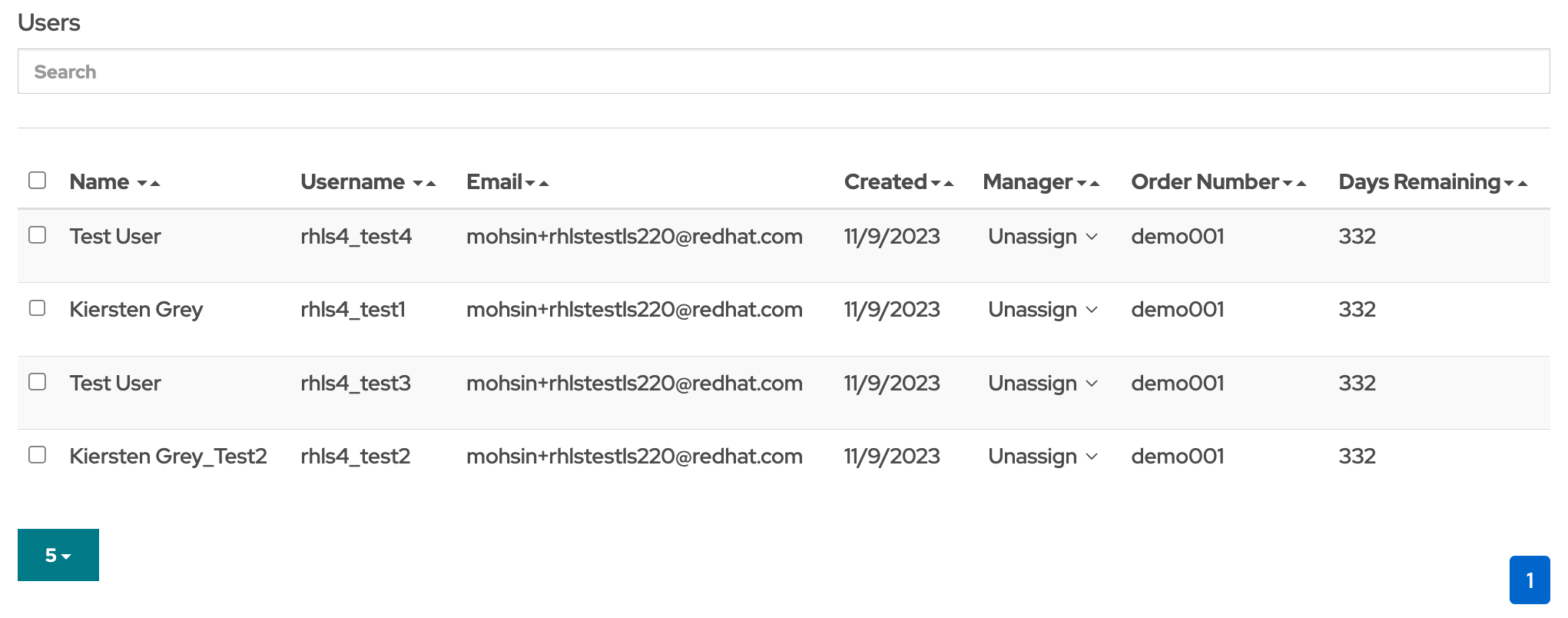Sort the Name column descending

142,184
